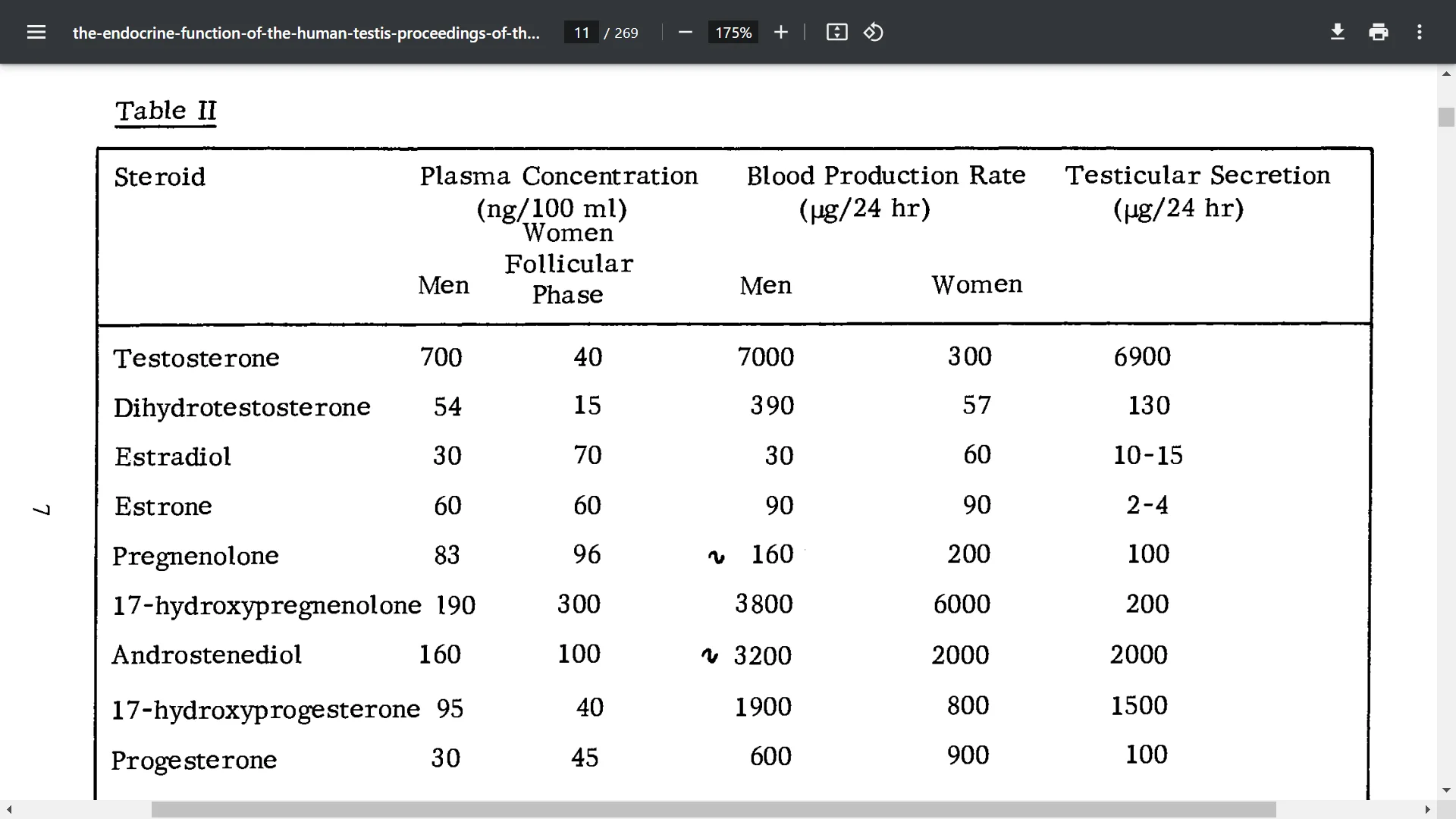Open the more actions menu
The height and width of the screenshot is (819, 1456).
(1420, 32)
